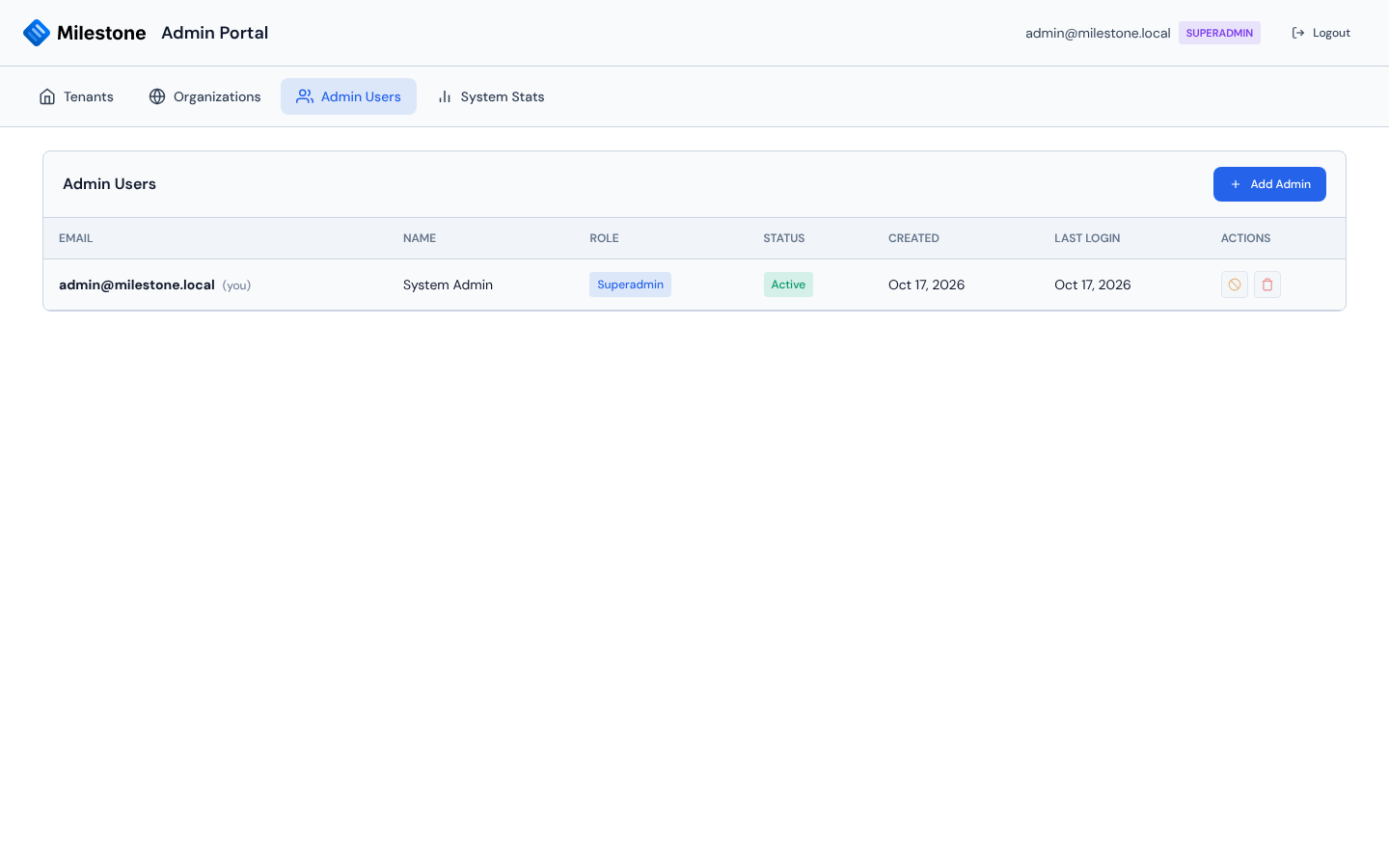Switch to the Organizations tab
Image resolution: width=1389 pixels, height=868 pixels.
click(x=204, y=96)
